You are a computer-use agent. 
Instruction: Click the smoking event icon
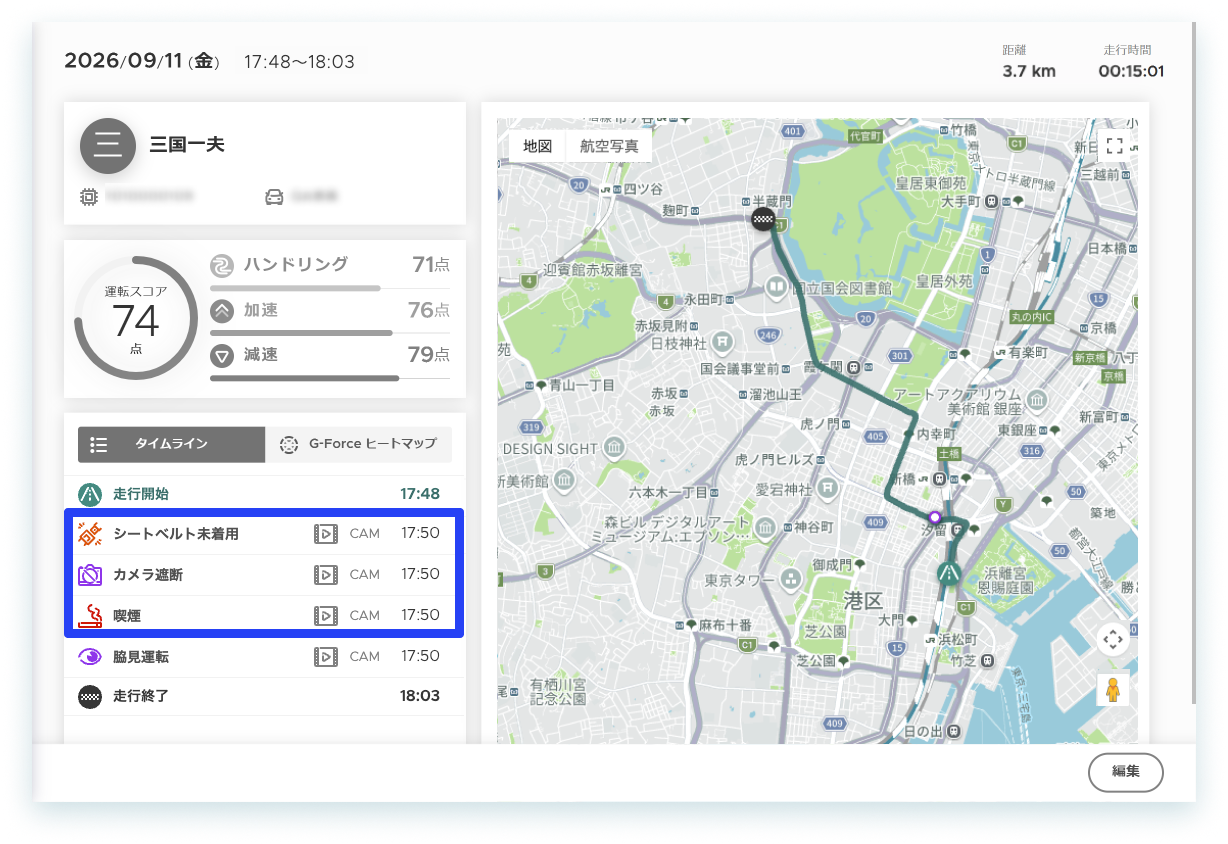pos(90,615)
